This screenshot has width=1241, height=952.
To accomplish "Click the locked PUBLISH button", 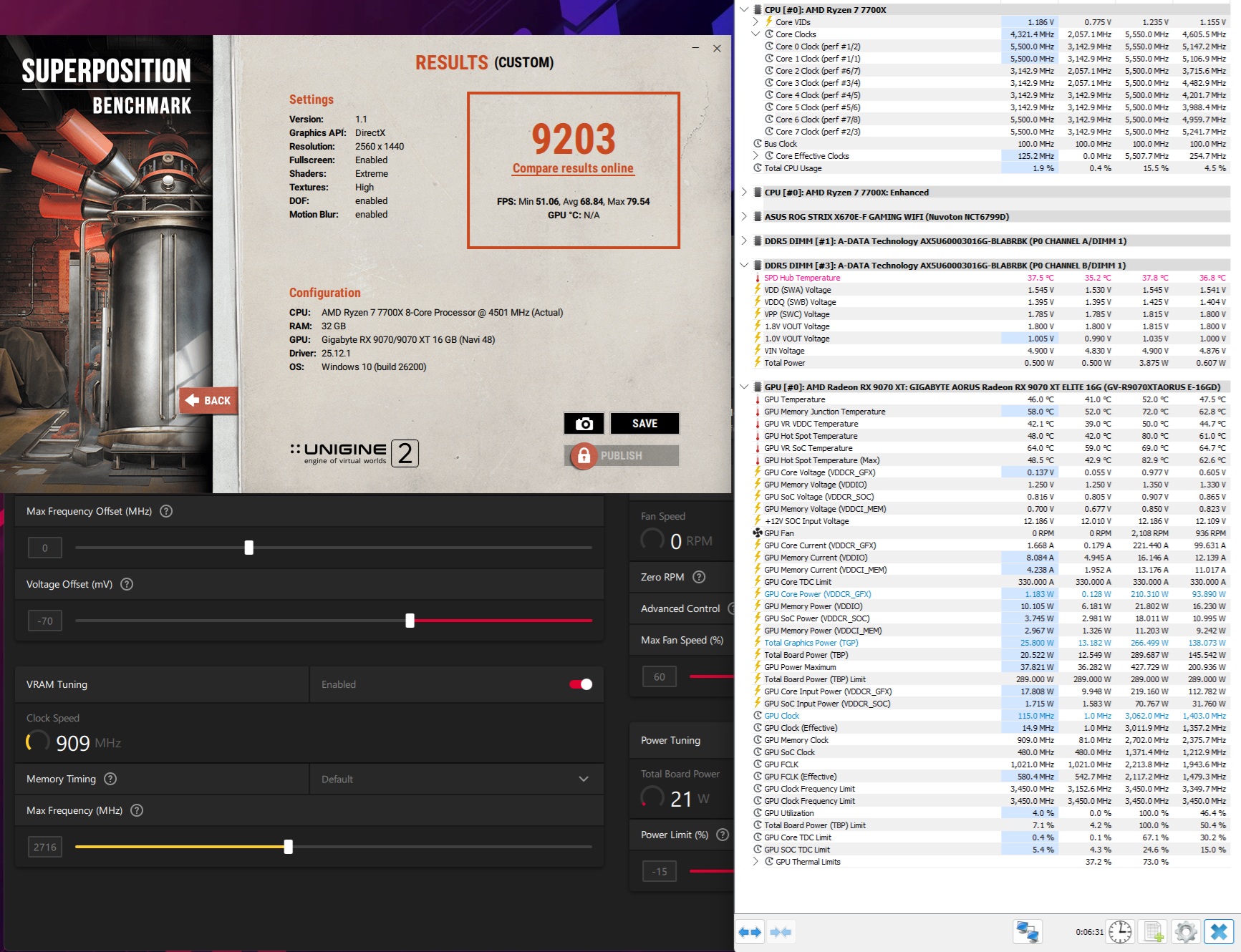I will 622,456.
